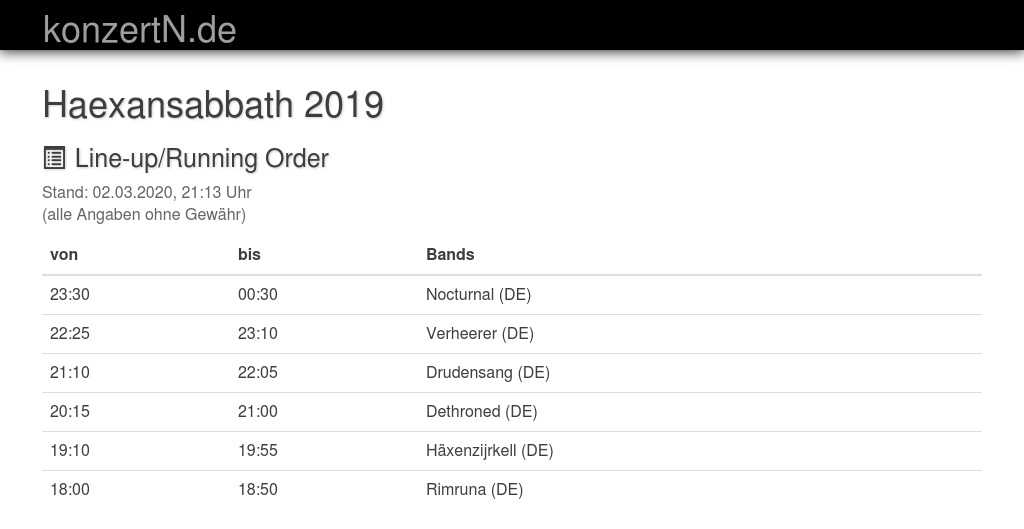Select the Häxenzijrkell (DE) row
The width and height of the screenshot is (1024, 529).
point(489,450)
